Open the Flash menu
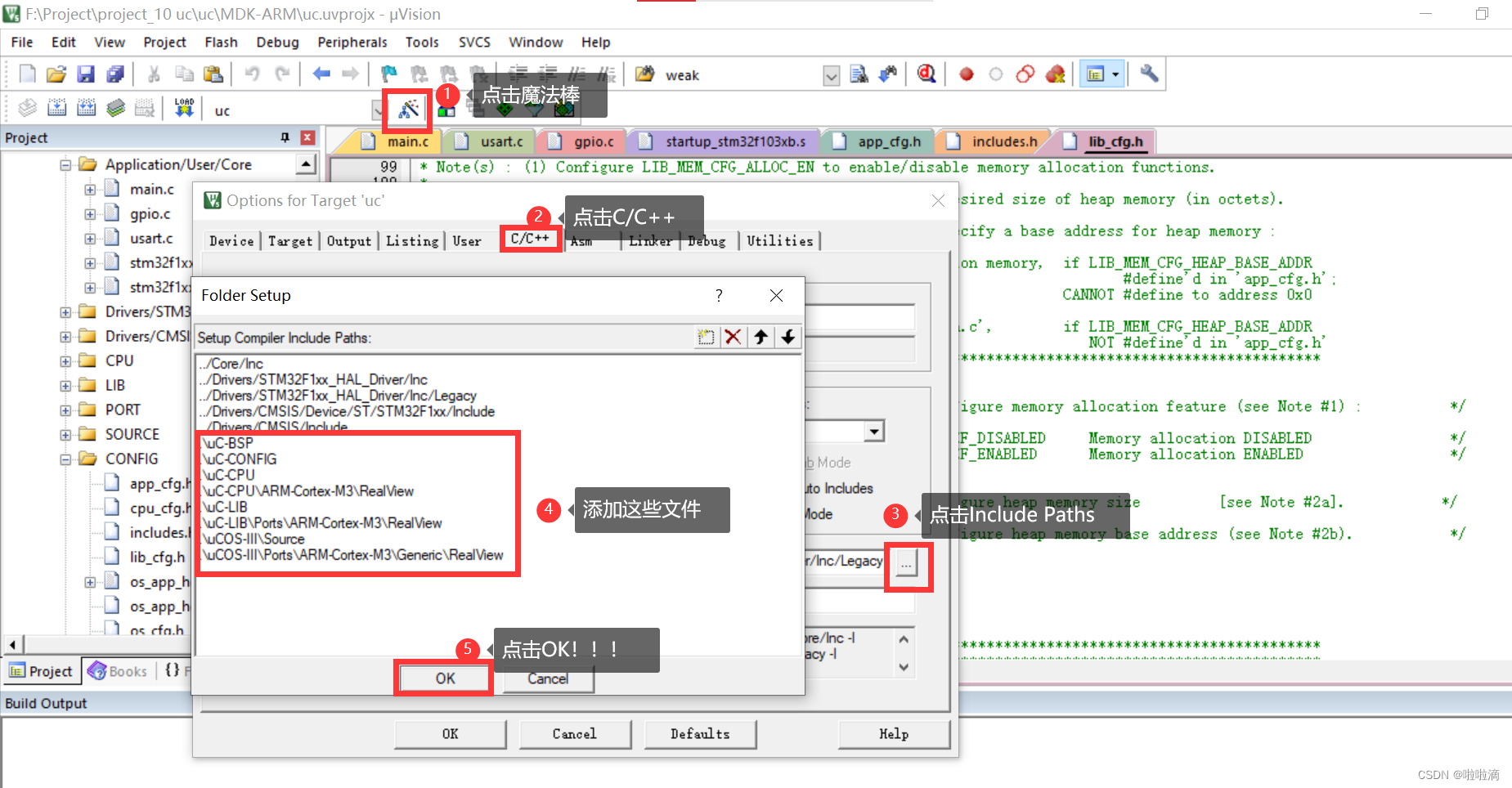The height and width of the screenshot is (788, 1512). [x=221, y=42]
